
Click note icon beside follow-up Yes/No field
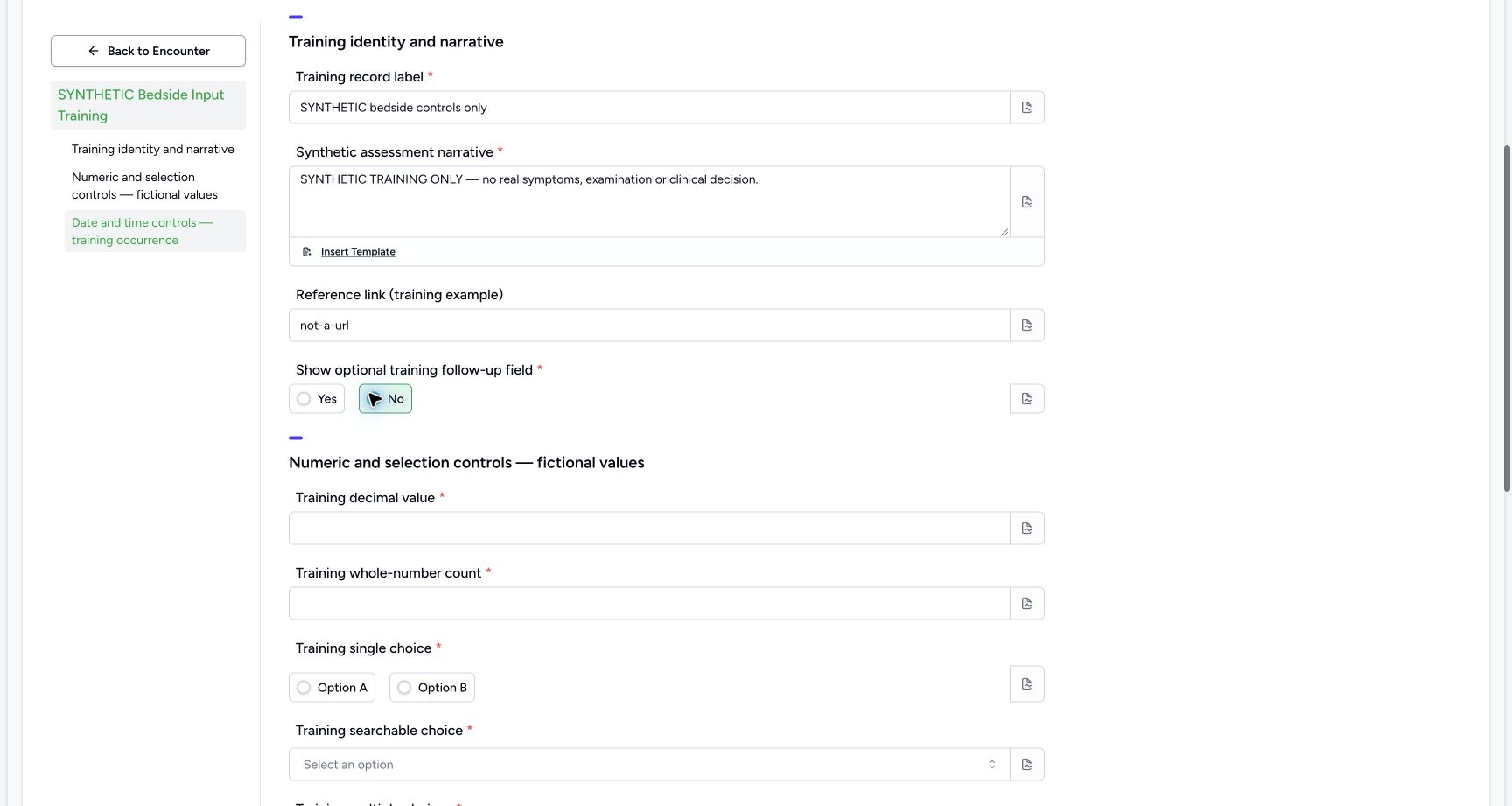pyautogui.click(x=1026, y=399)
